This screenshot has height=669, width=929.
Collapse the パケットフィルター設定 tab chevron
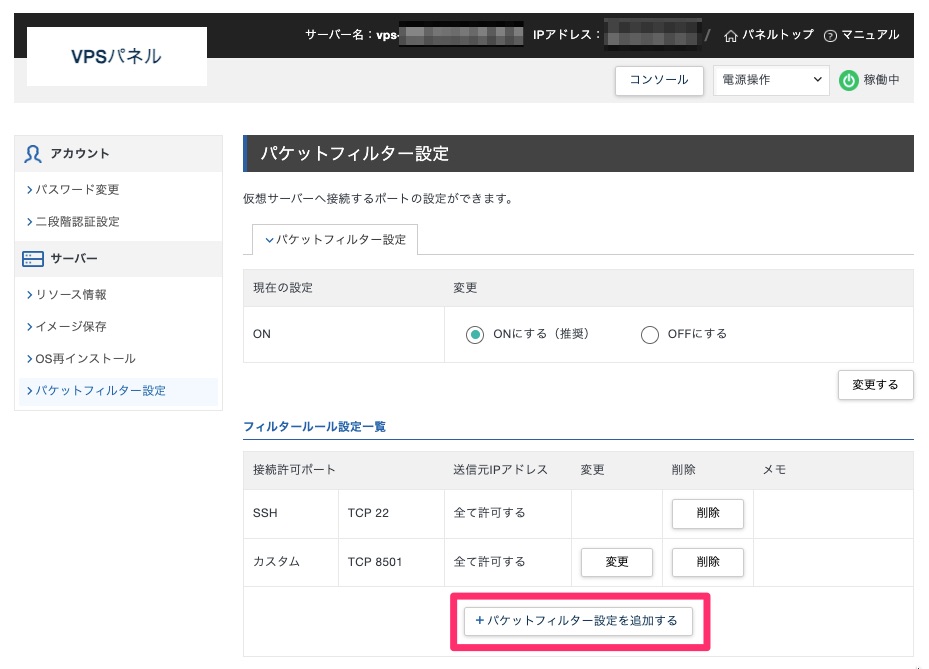pyautogui.click(x=269, y=240)
